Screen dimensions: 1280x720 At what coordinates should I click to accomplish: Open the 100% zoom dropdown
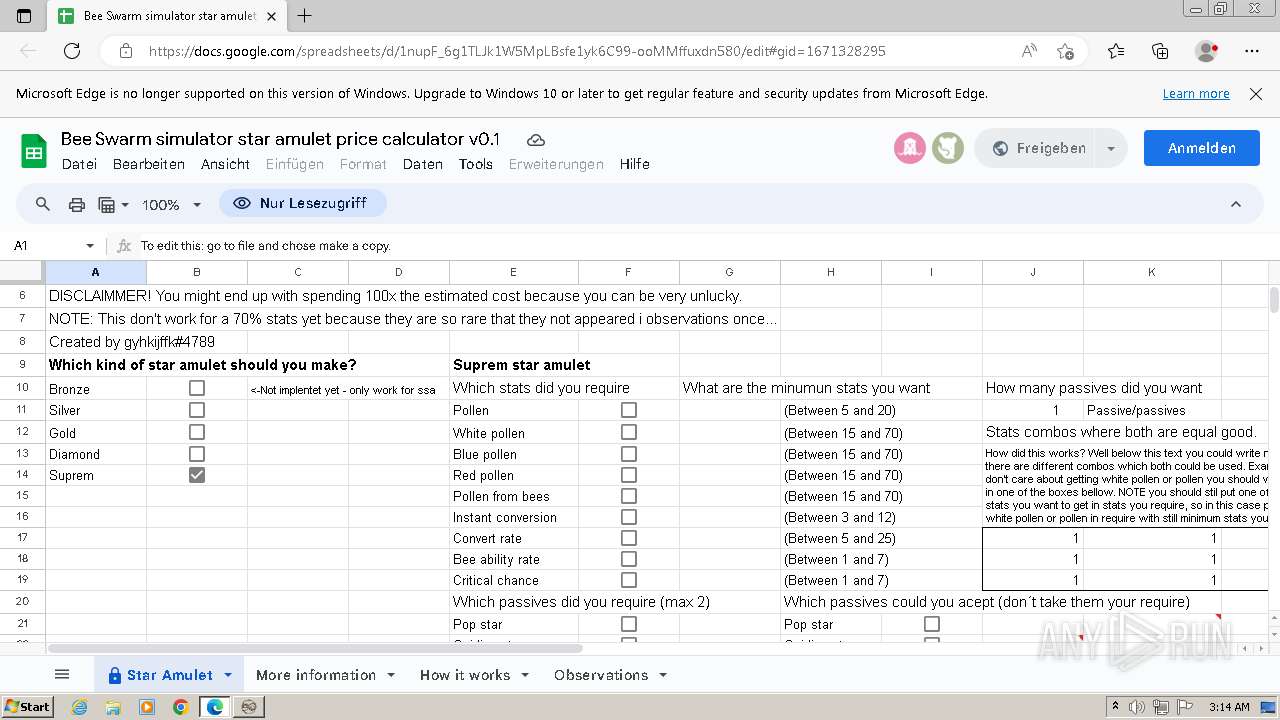(172, 204)
